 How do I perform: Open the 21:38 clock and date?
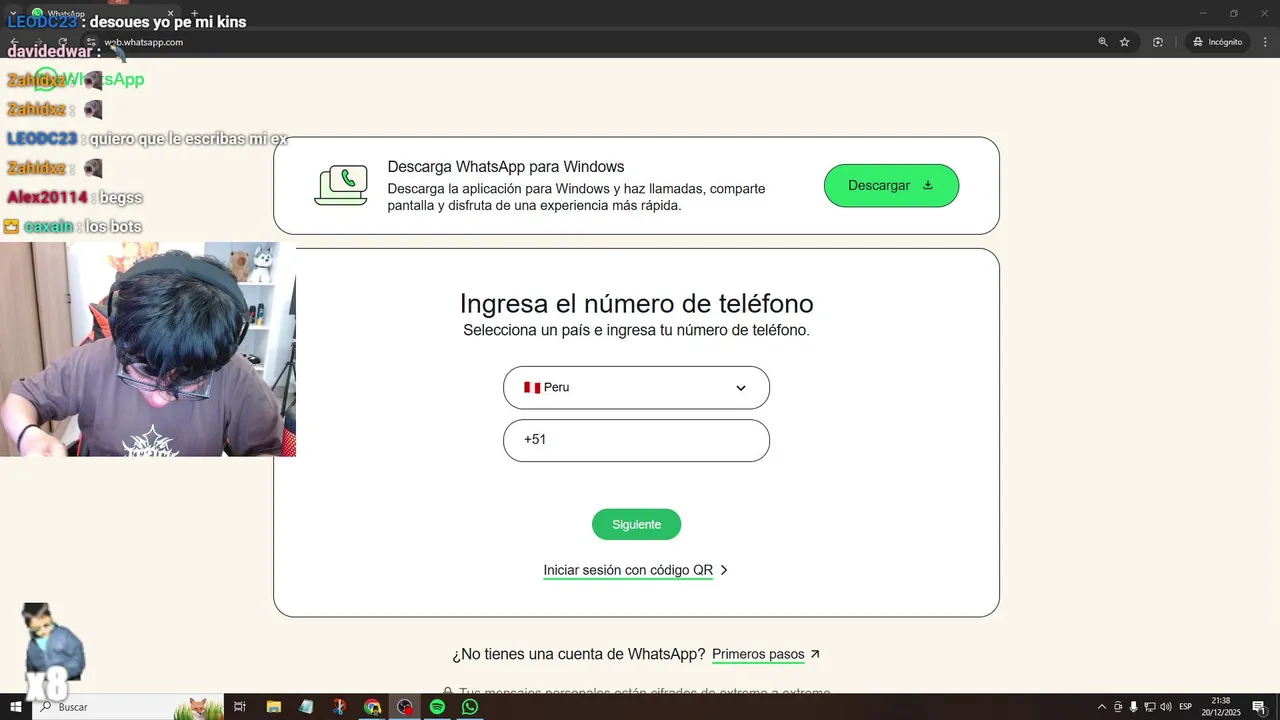tap(1220, 707)
